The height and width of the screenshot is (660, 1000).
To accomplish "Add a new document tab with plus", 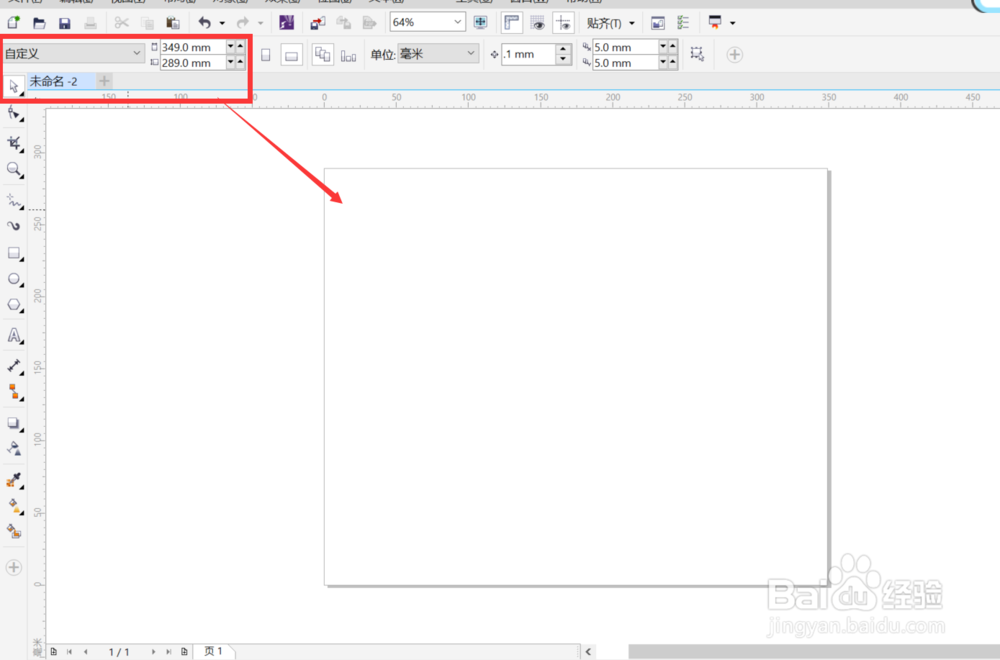I will pos(105,81).
